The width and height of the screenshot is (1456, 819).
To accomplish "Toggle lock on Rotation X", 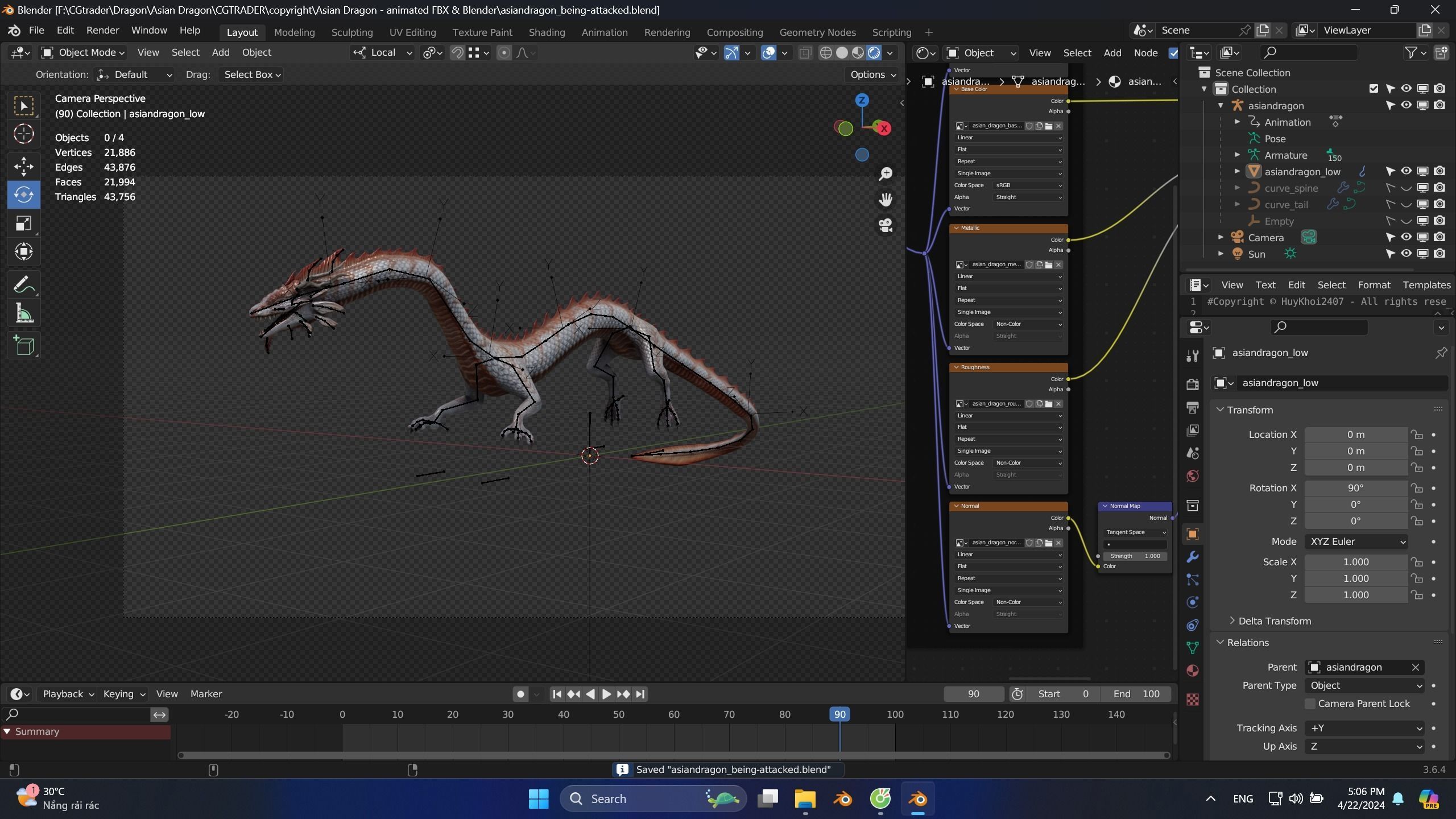I will point(1417,489).
